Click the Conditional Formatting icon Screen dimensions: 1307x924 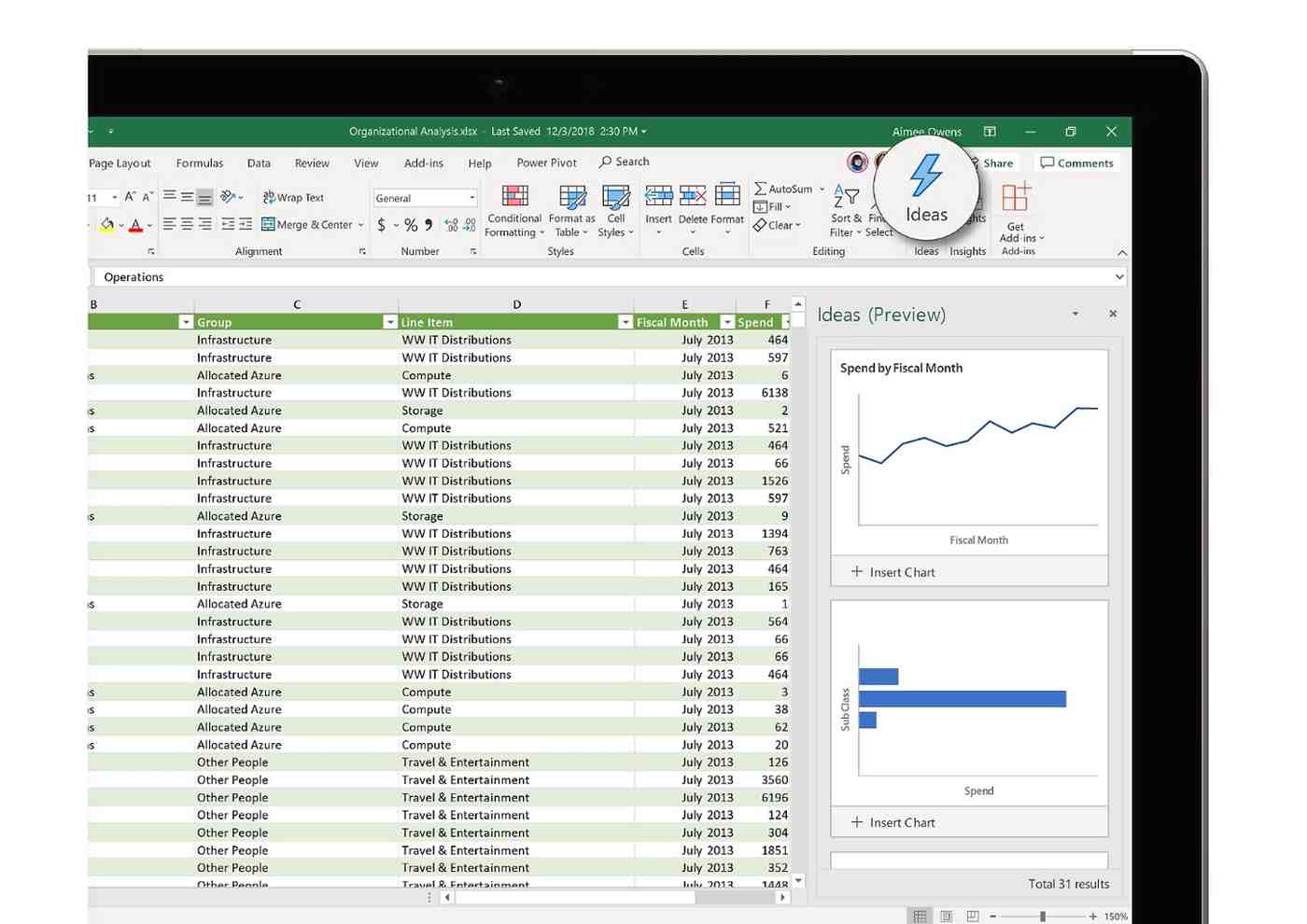[514, 197]
